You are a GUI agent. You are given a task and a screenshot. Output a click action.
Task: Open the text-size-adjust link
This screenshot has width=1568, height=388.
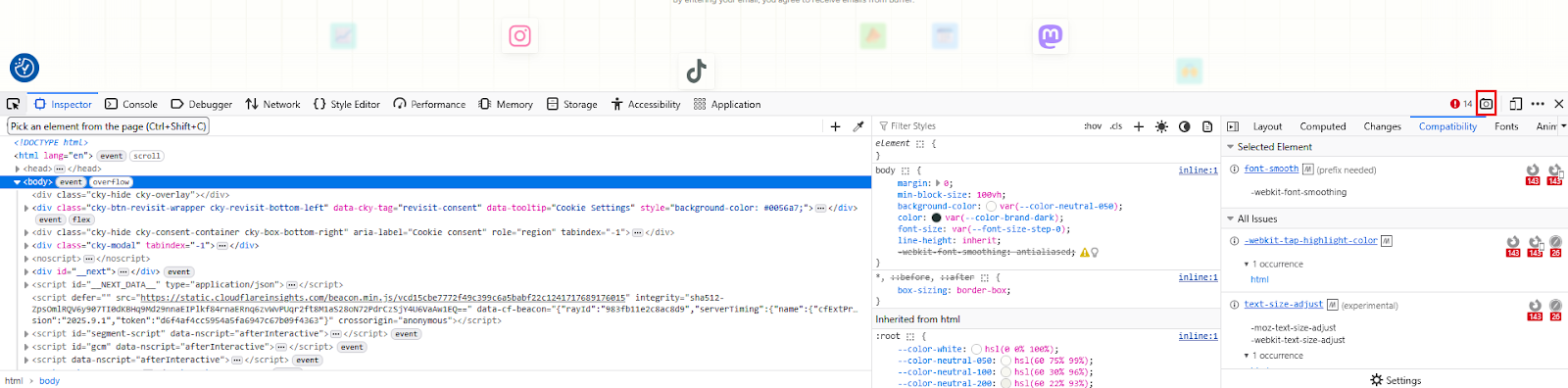[1284, 305]
